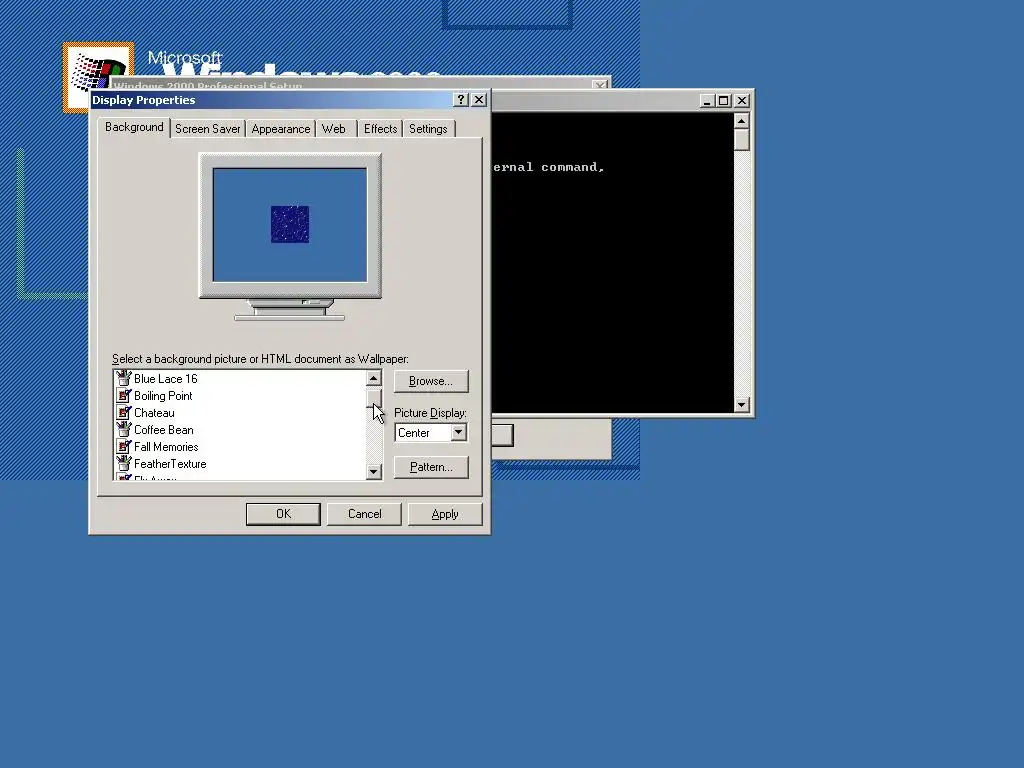Close the command prompt window
Screen dimensions: 1024x768
click(x=742, y=101)
